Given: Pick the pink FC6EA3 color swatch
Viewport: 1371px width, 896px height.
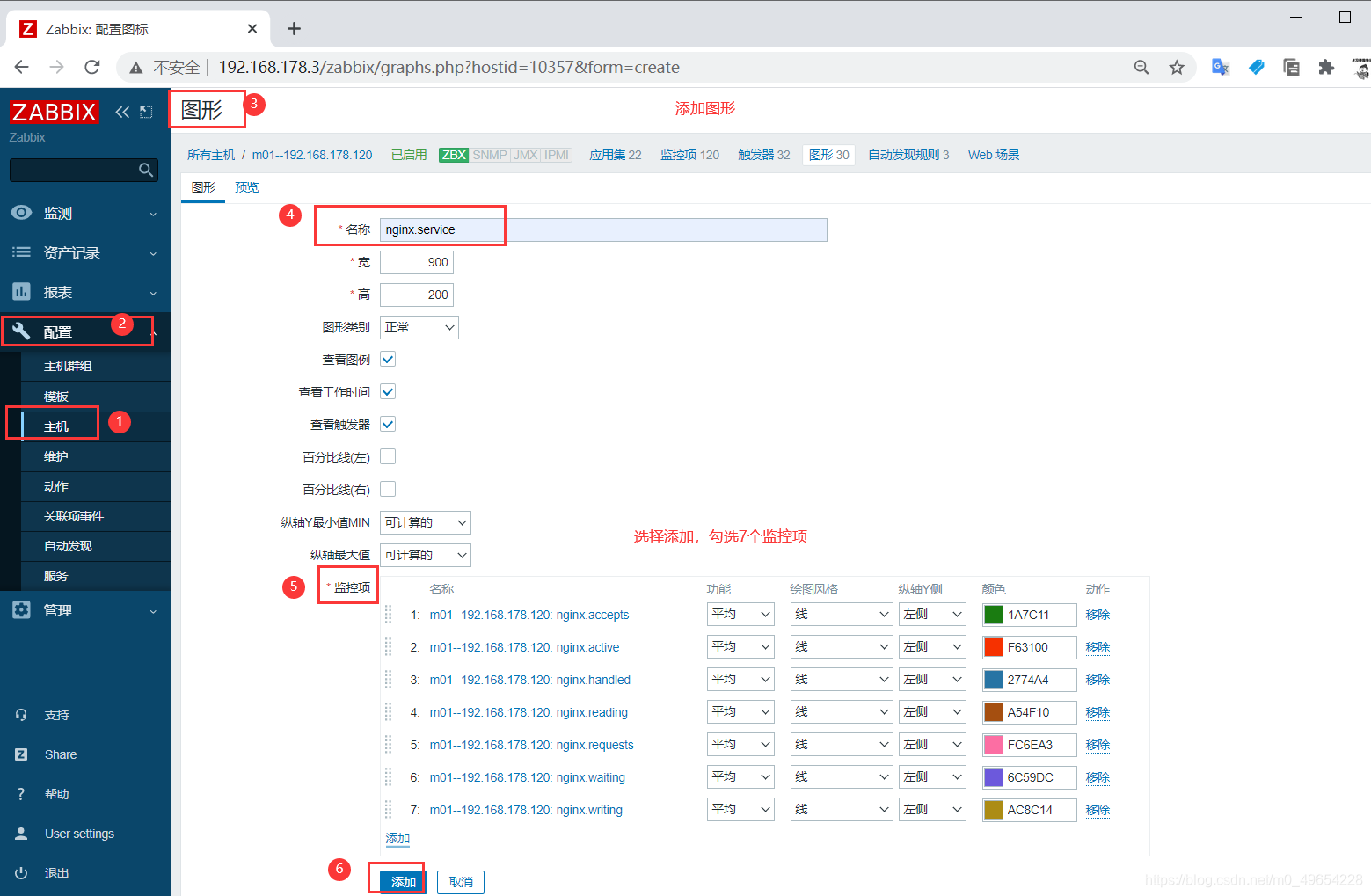Looking at the screenshot, I should tap(994, 745).
